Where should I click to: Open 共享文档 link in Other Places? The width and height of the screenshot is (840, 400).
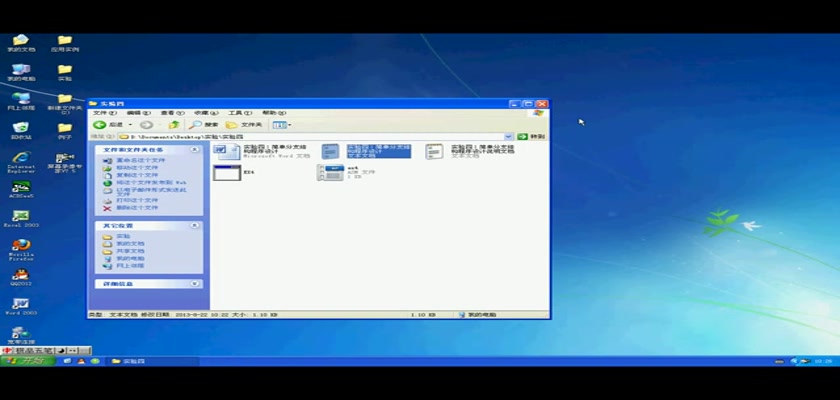[x=130, y=251]
